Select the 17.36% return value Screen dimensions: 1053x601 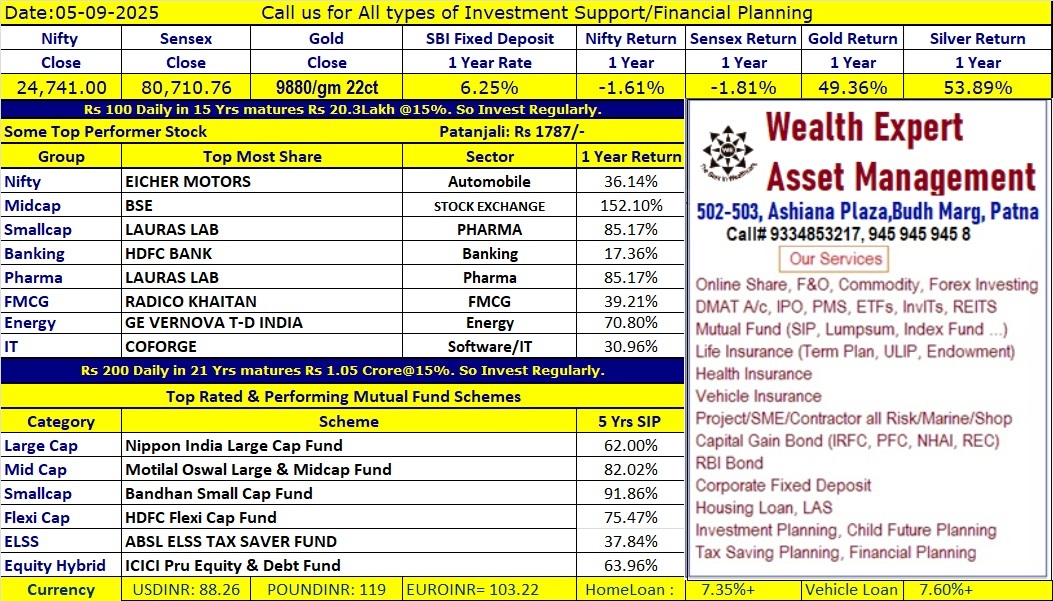coord(631,254)
